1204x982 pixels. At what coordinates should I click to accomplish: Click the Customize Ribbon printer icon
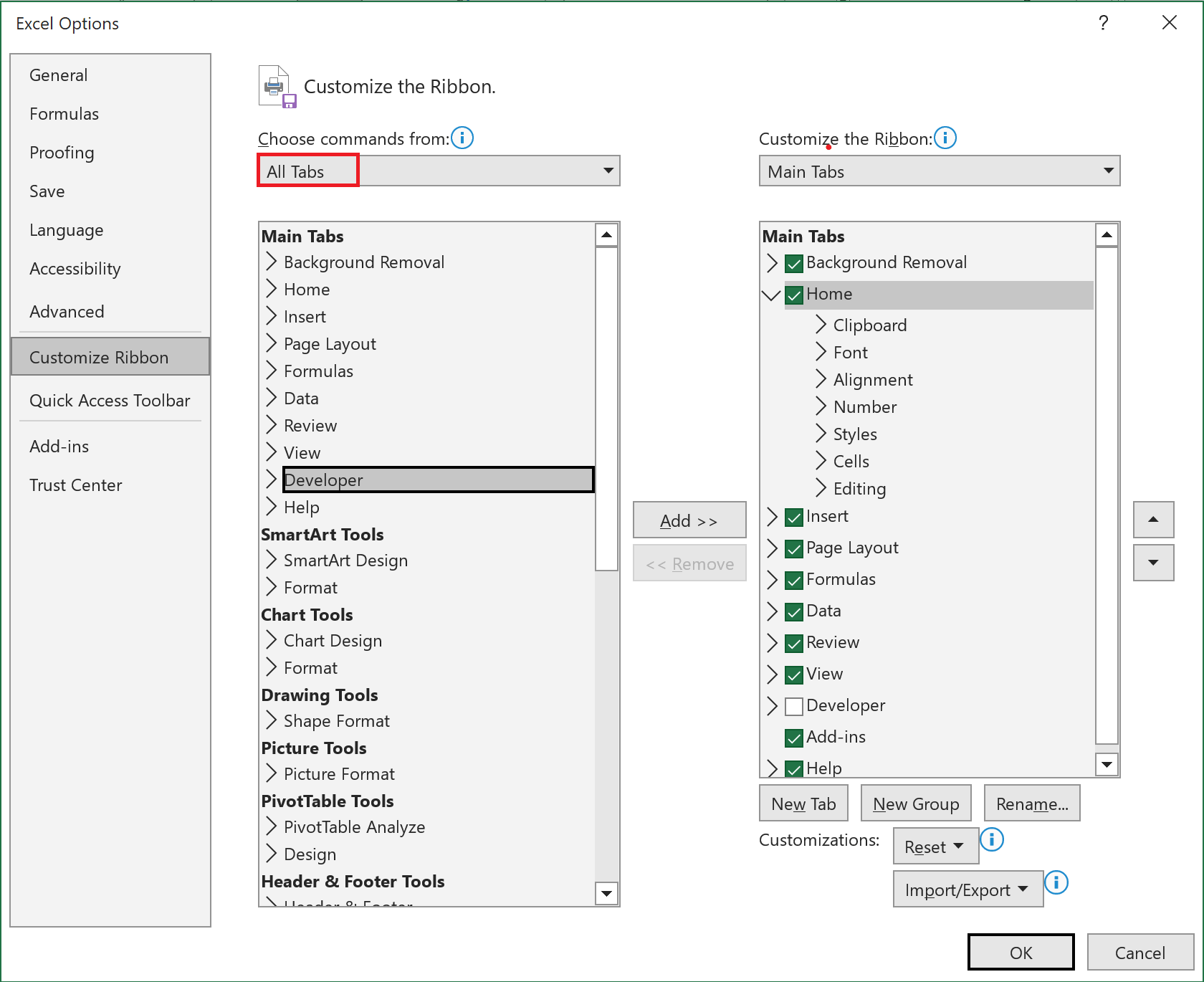(276, 86)
